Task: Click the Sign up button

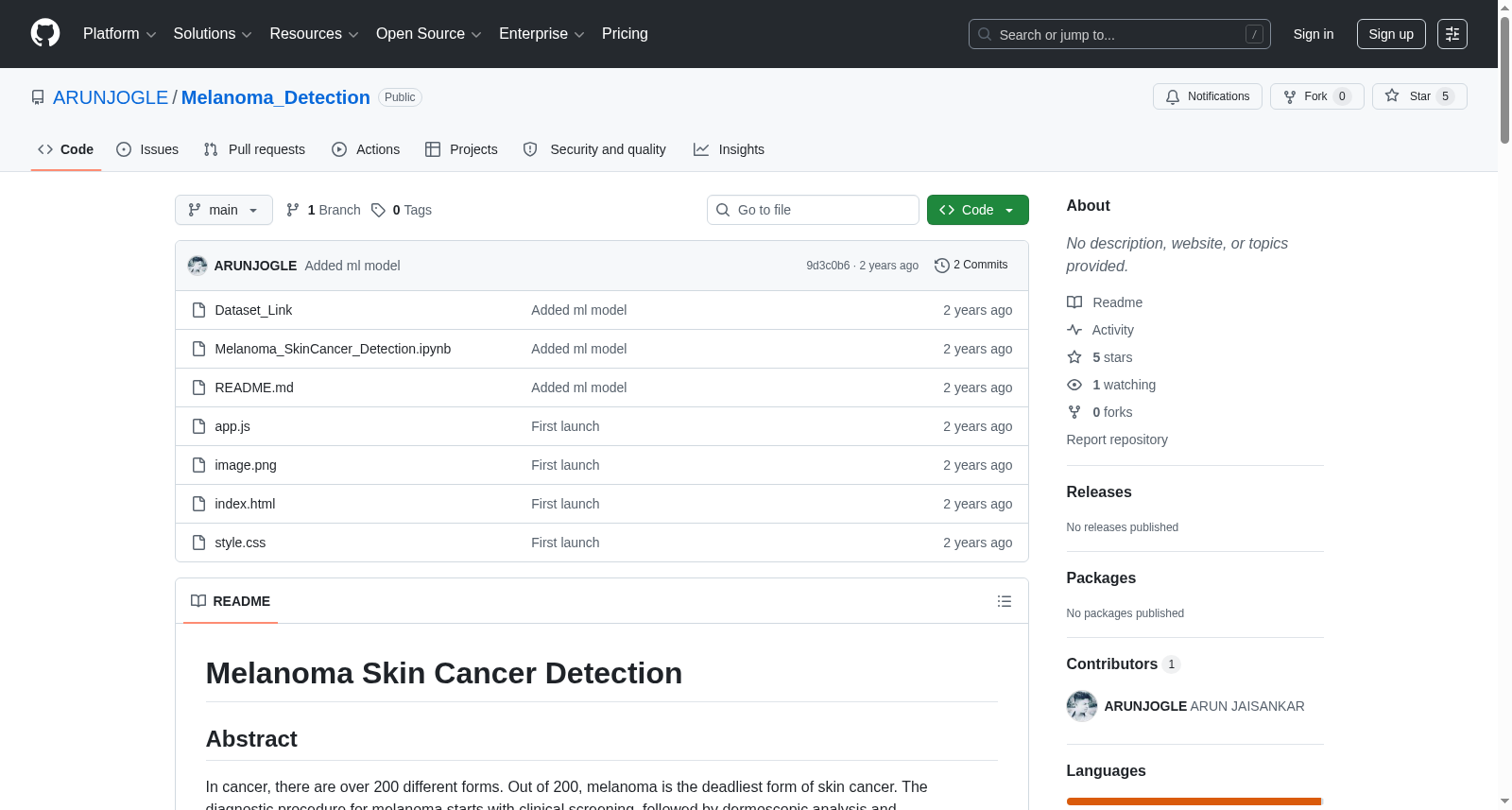Action: pyautogui.click(x=1391, y=34)
